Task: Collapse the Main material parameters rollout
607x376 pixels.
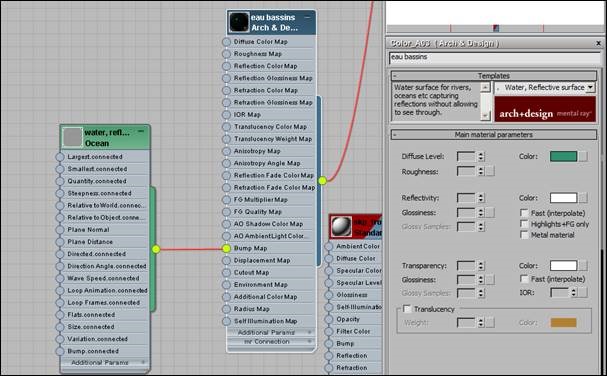Action: coord(494,135)
